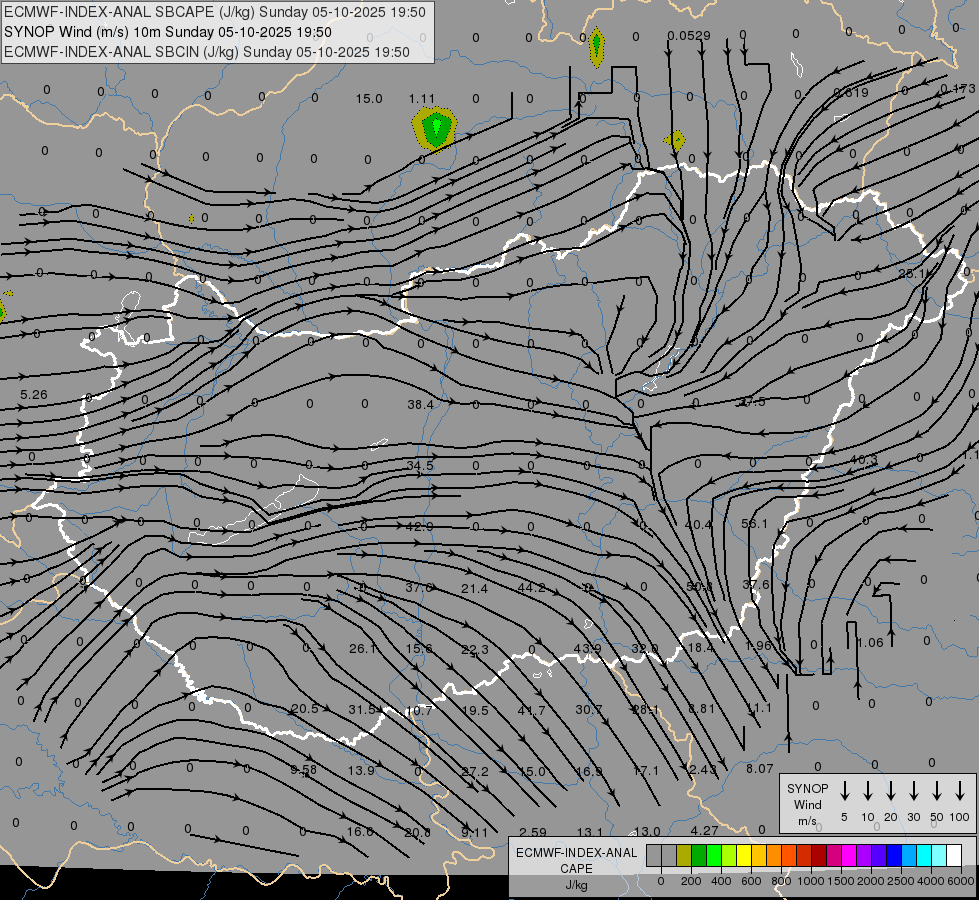
Task: Click the map value 43.9
Action: [x=588, y=649]
